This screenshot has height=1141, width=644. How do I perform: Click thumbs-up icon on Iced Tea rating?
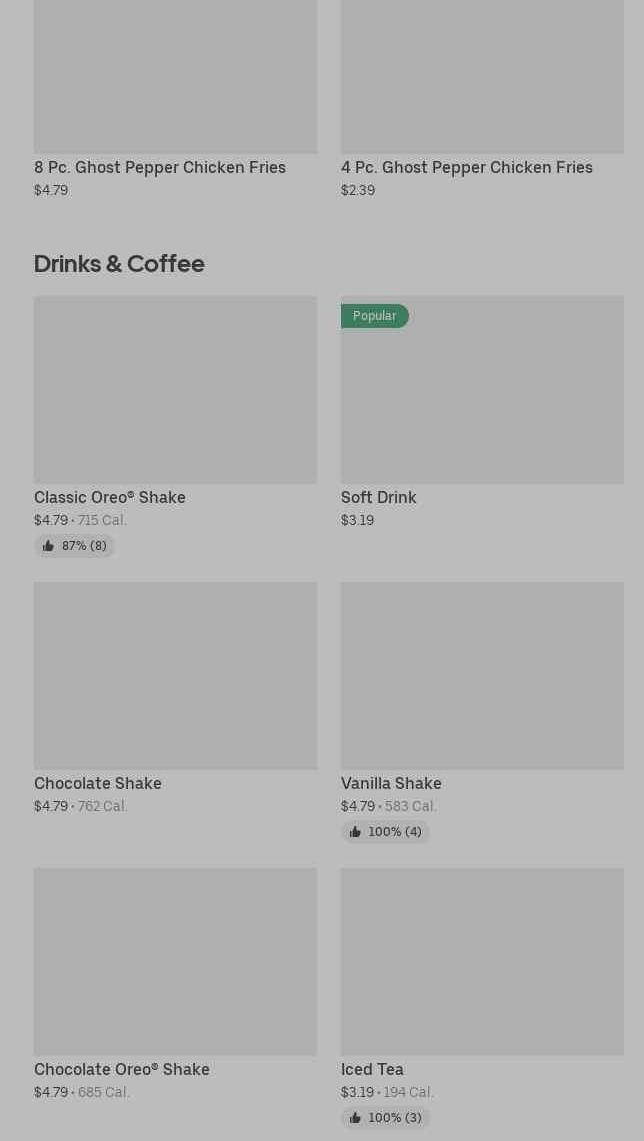point(355,1118)
